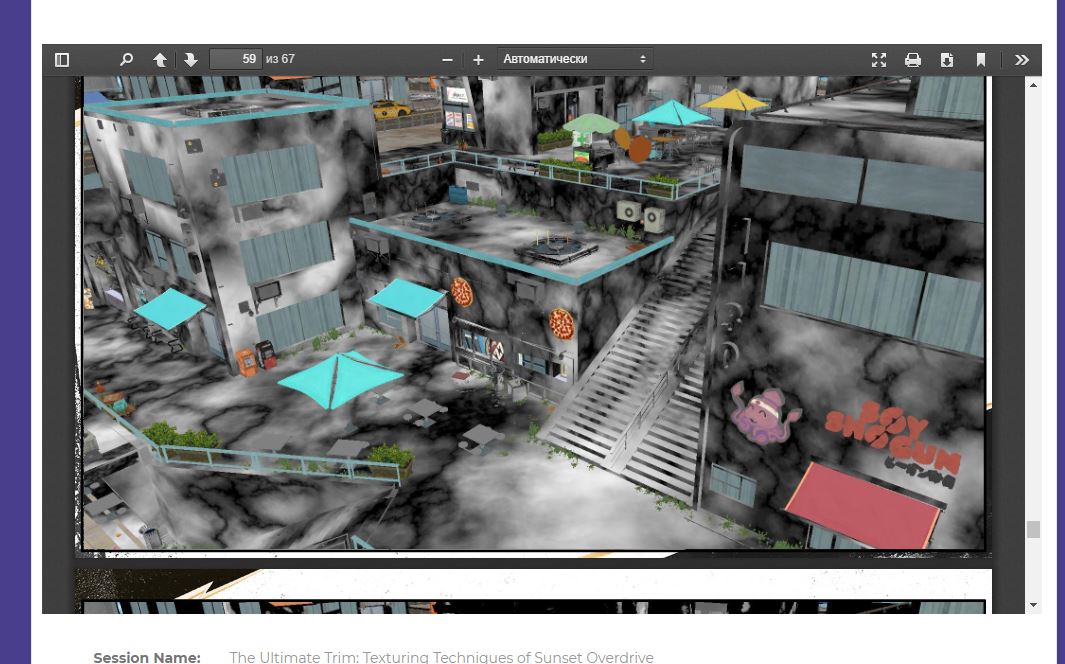Go to the next page
The image size is (1065, 664).
point(191,60)
